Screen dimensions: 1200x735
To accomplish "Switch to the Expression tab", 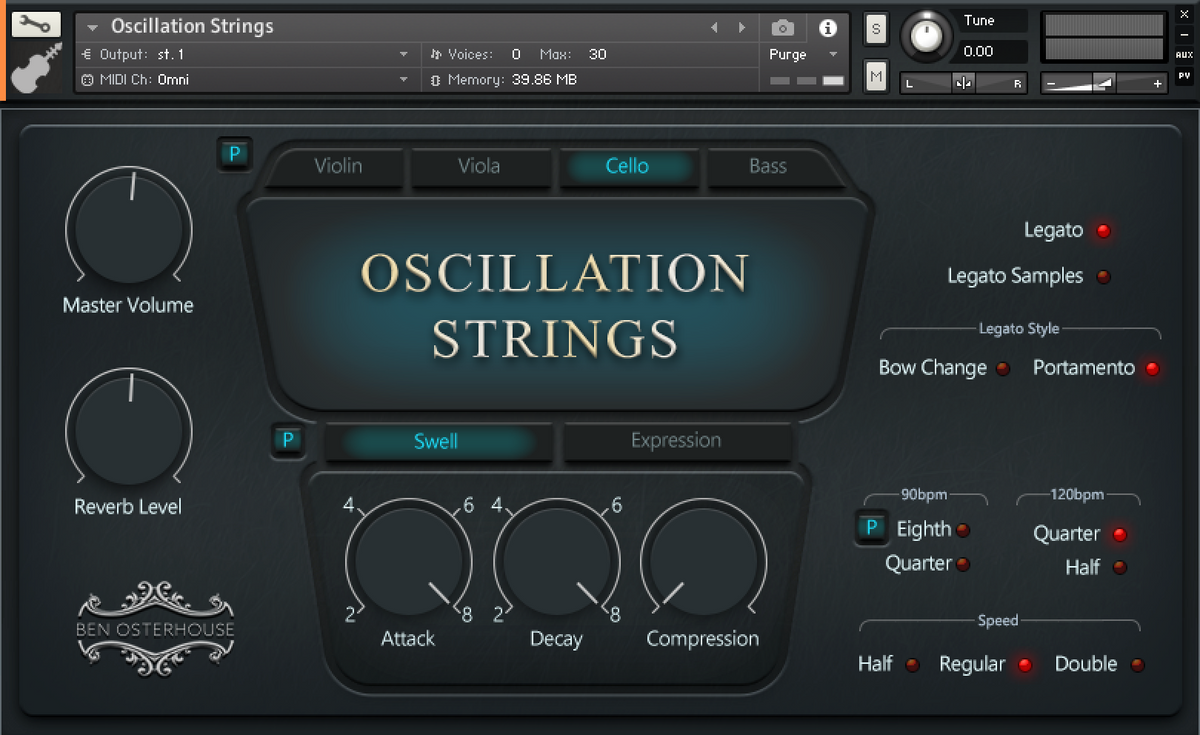I will pyautogui.click(x=676, y=441).
